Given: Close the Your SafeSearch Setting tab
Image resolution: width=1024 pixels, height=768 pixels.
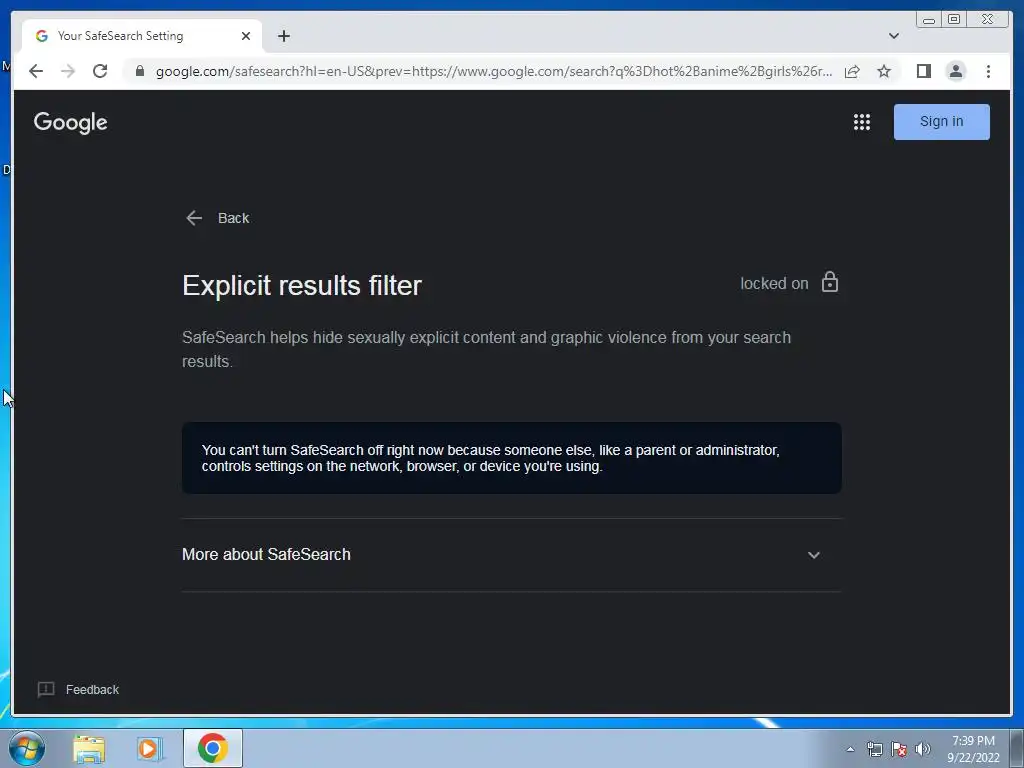Looking at the screenshot, I should coord(246,36).
